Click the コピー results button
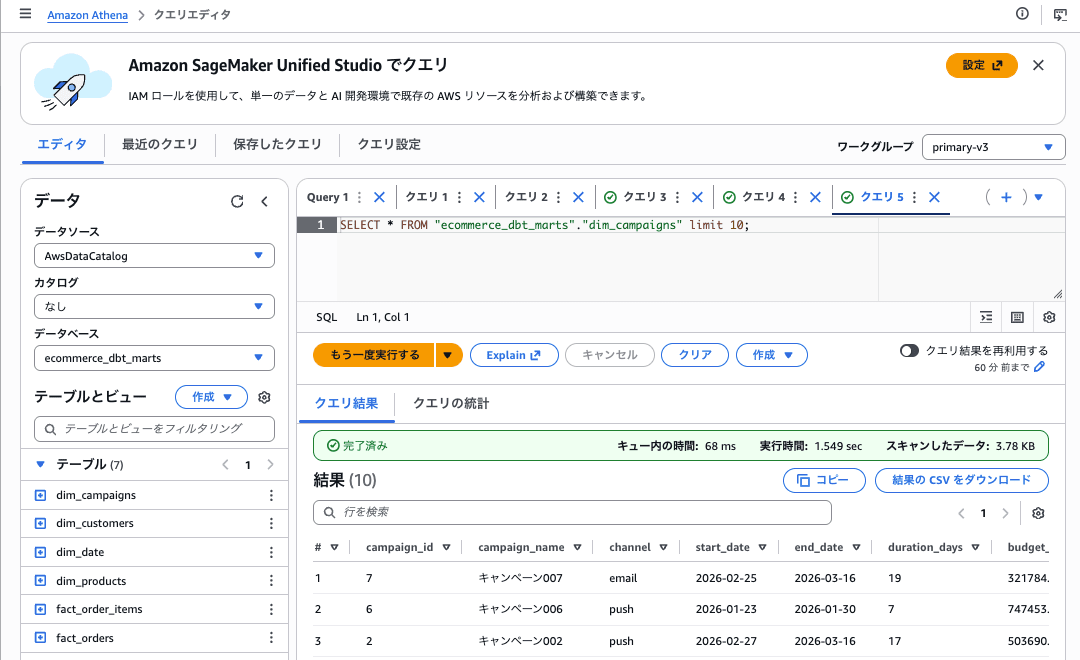The width and height of the screenshot is (1080, 660). point(824,480)
